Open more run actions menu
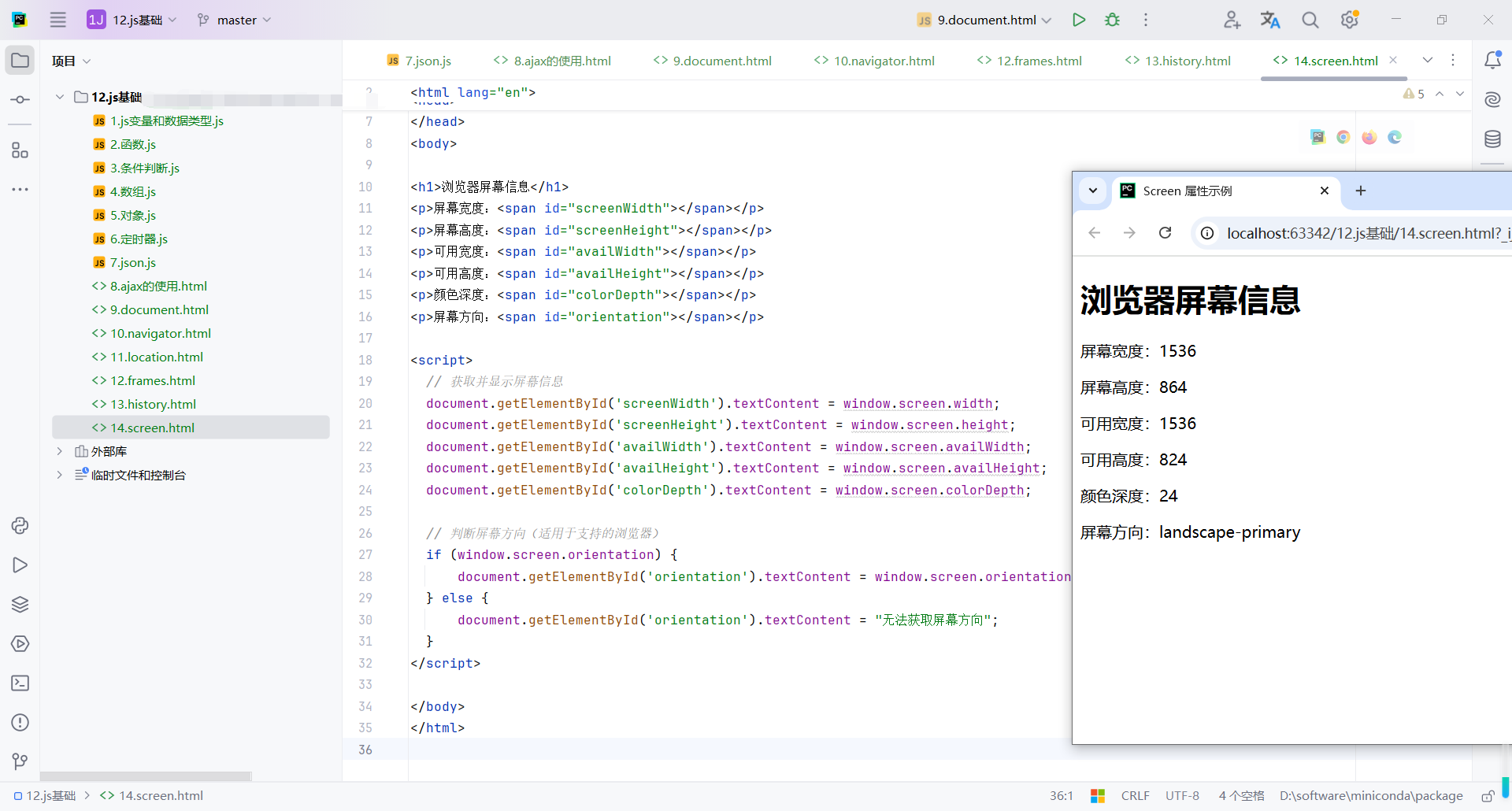Viewport: 1512px width, 811px height. 1146,20
